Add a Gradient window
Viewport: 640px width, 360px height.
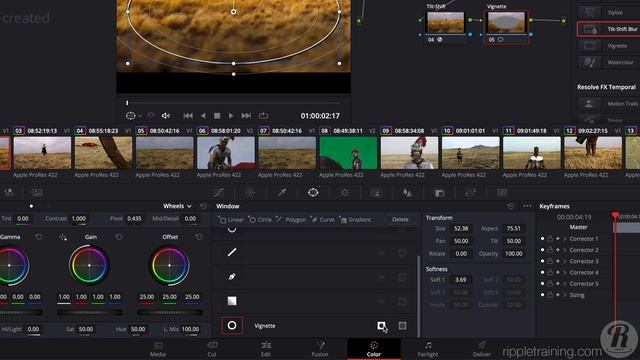pyautogui.click(x=355, y=220)
